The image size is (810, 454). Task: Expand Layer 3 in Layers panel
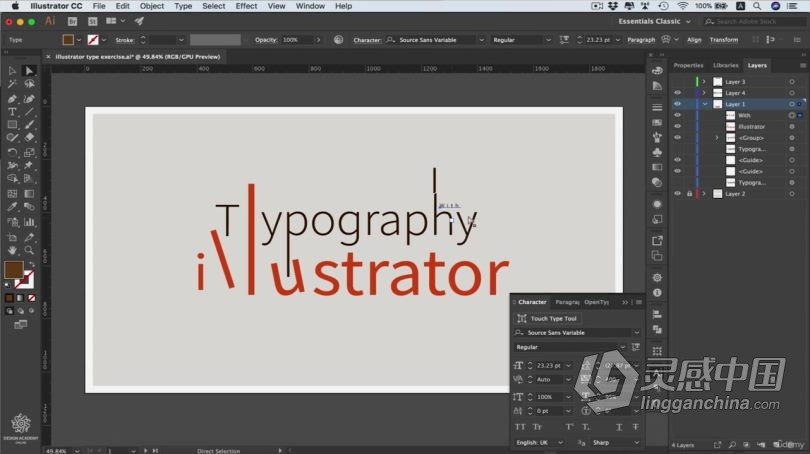[704, 82]
